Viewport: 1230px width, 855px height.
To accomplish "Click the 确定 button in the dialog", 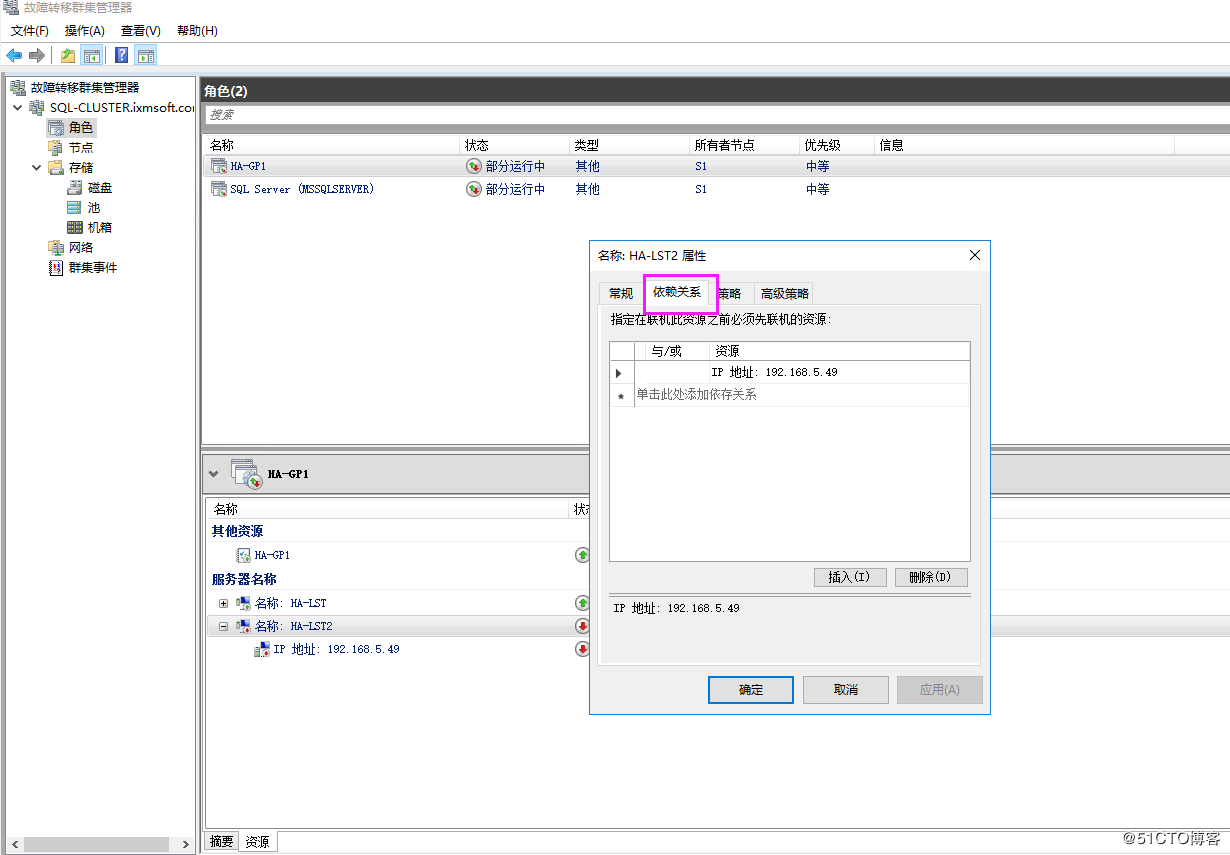I will (x=750, y=689).
